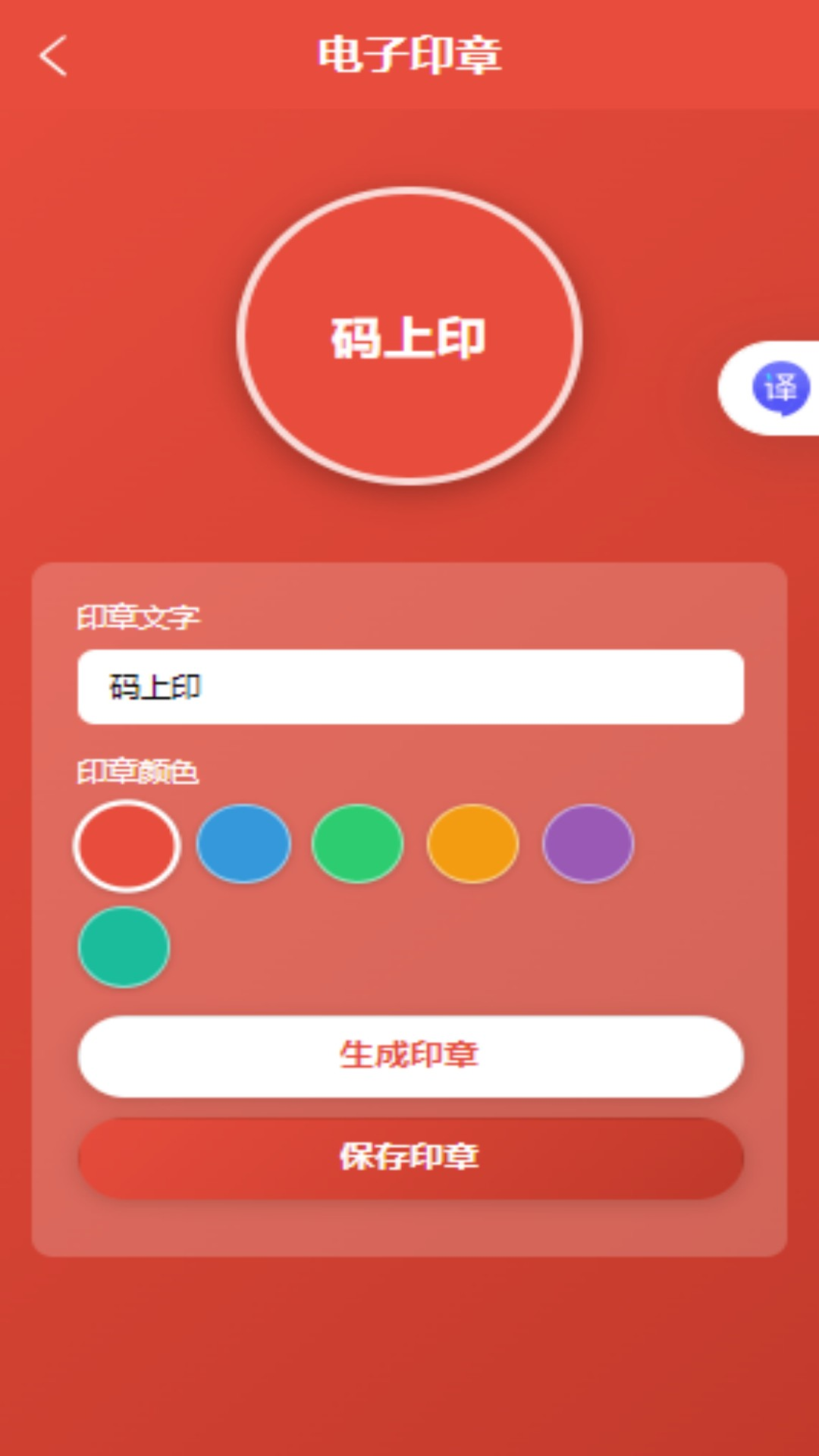
Task: Open the floating 译 translate icon
Action: tap(780, 388)
